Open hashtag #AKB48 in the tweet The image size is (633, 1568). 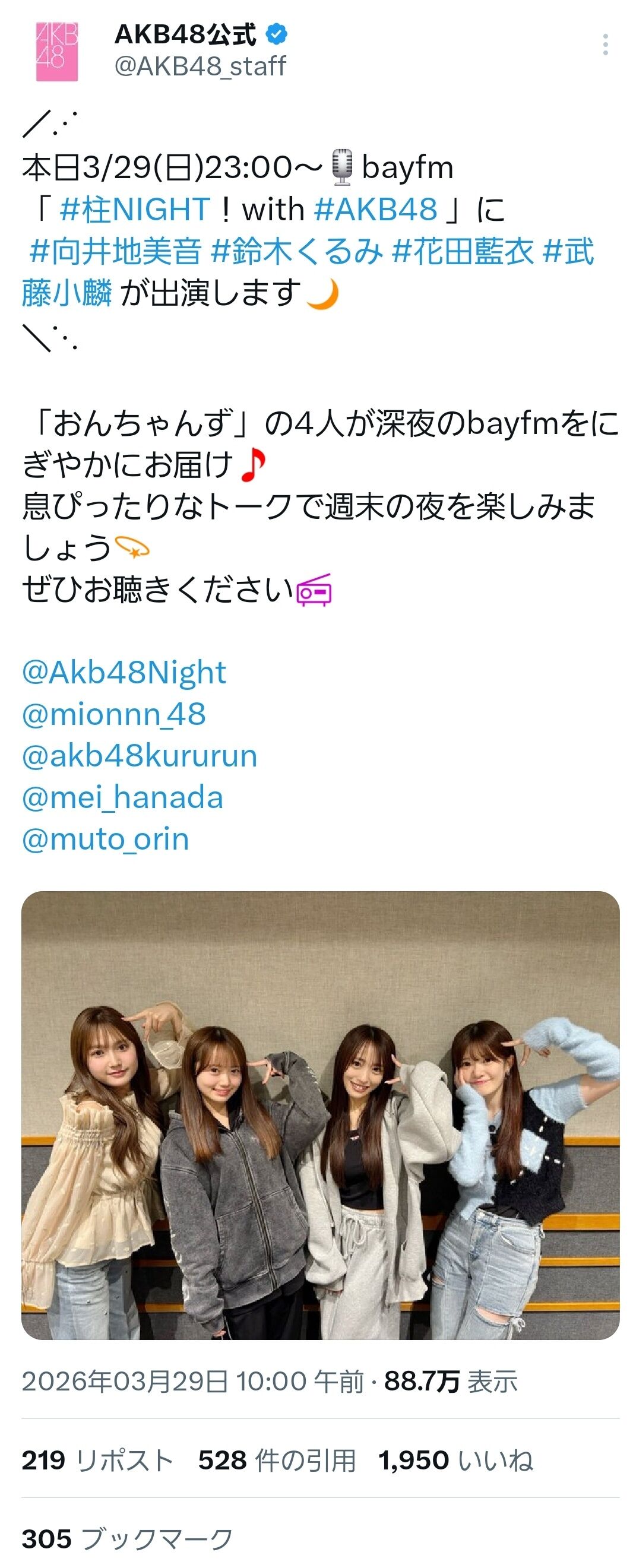376,210
